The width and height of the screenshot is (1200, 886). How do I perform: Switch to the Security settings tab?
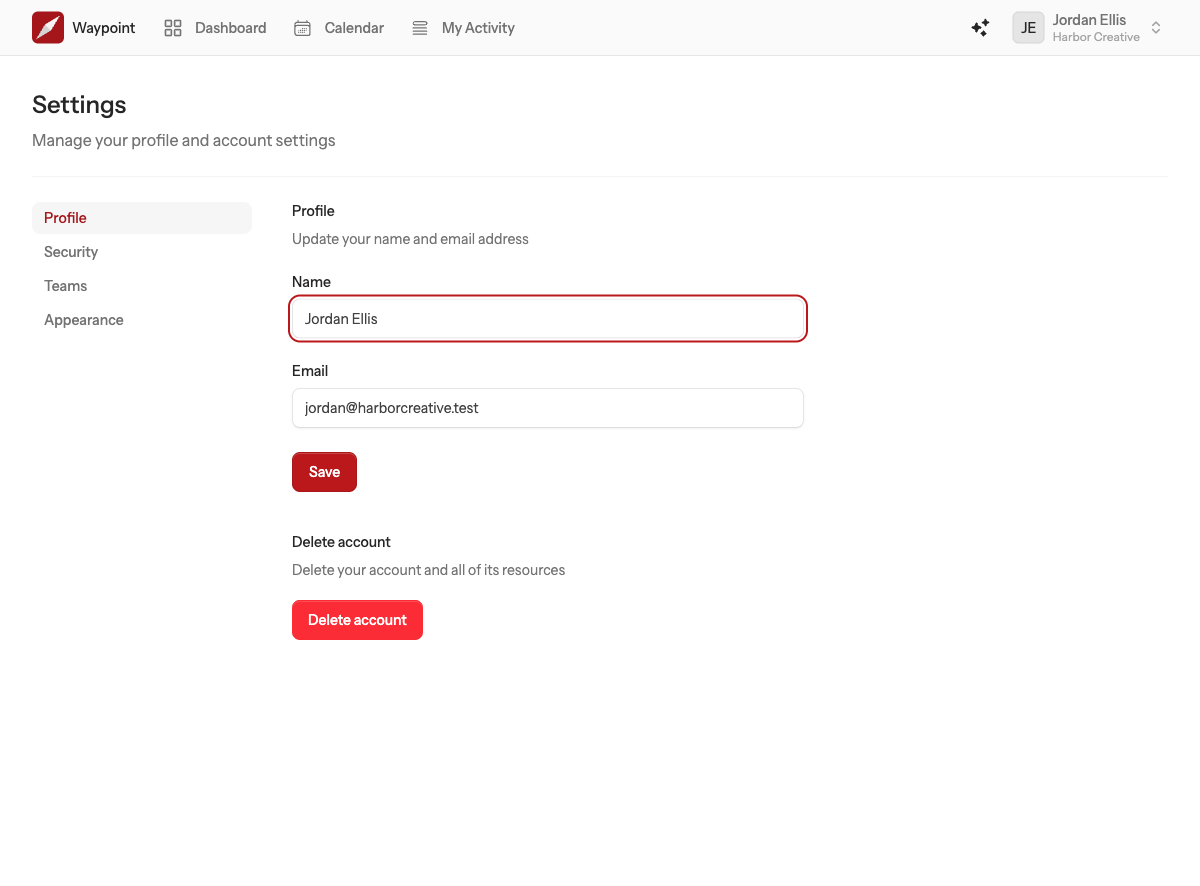pos(142,252)
